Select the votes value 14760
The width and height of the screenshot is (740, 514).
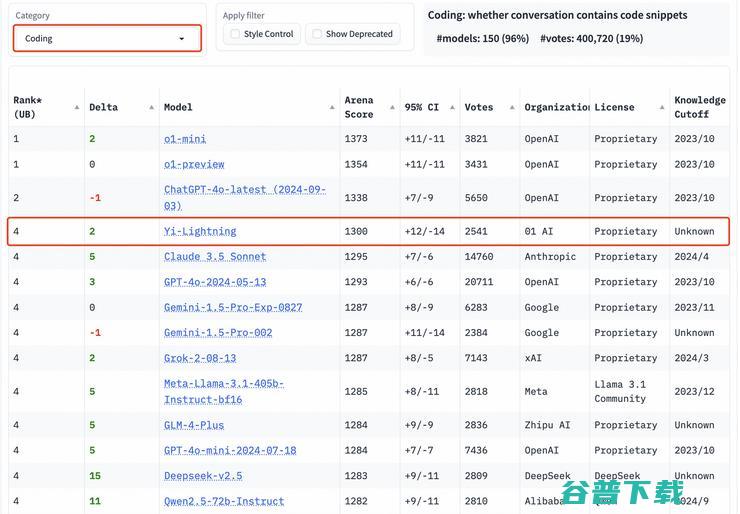click(479, 257)
